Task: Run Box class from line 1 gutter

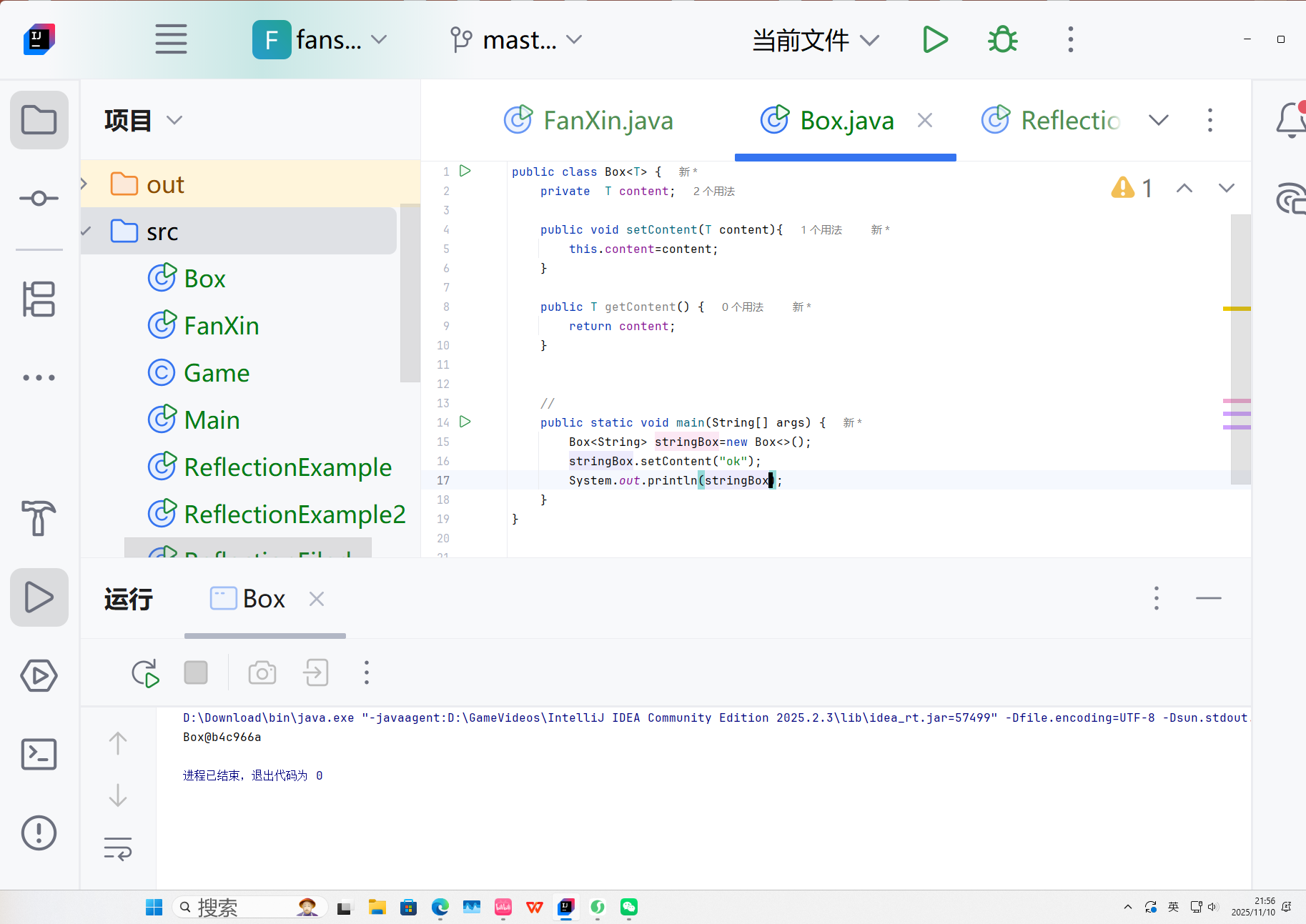Action: click(x=465, y=171)
